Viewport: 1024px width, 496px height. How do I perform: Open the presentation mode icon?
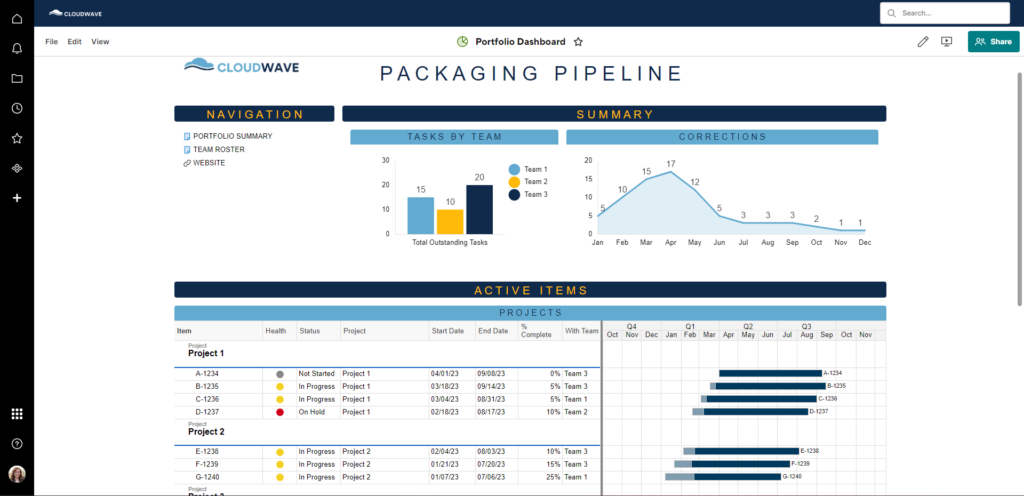[947, 42]
